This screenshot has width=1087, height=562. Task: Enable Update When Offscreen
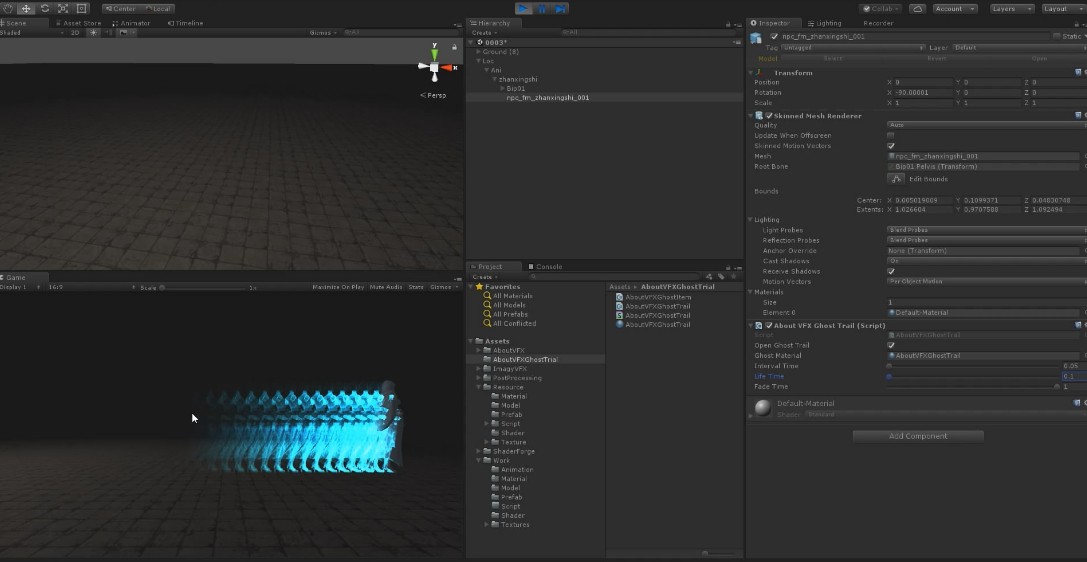click(x=891, y=136)
